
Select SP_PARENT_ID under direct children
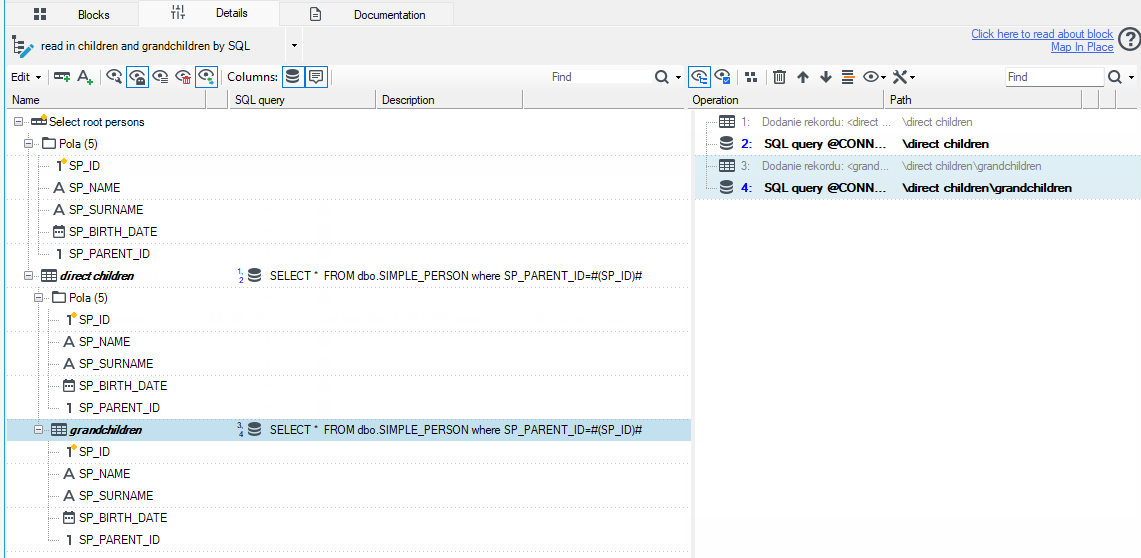point(119,408)
